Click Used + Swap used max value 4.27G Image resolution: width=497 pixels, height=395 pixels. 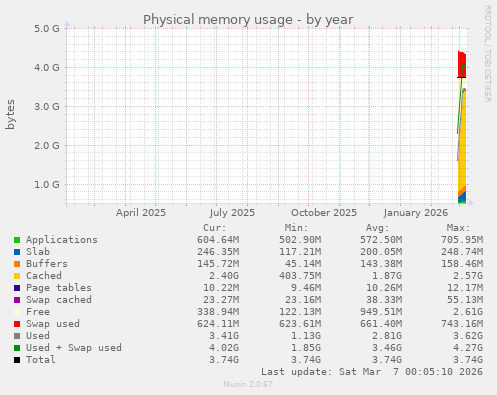coord(468,348)
